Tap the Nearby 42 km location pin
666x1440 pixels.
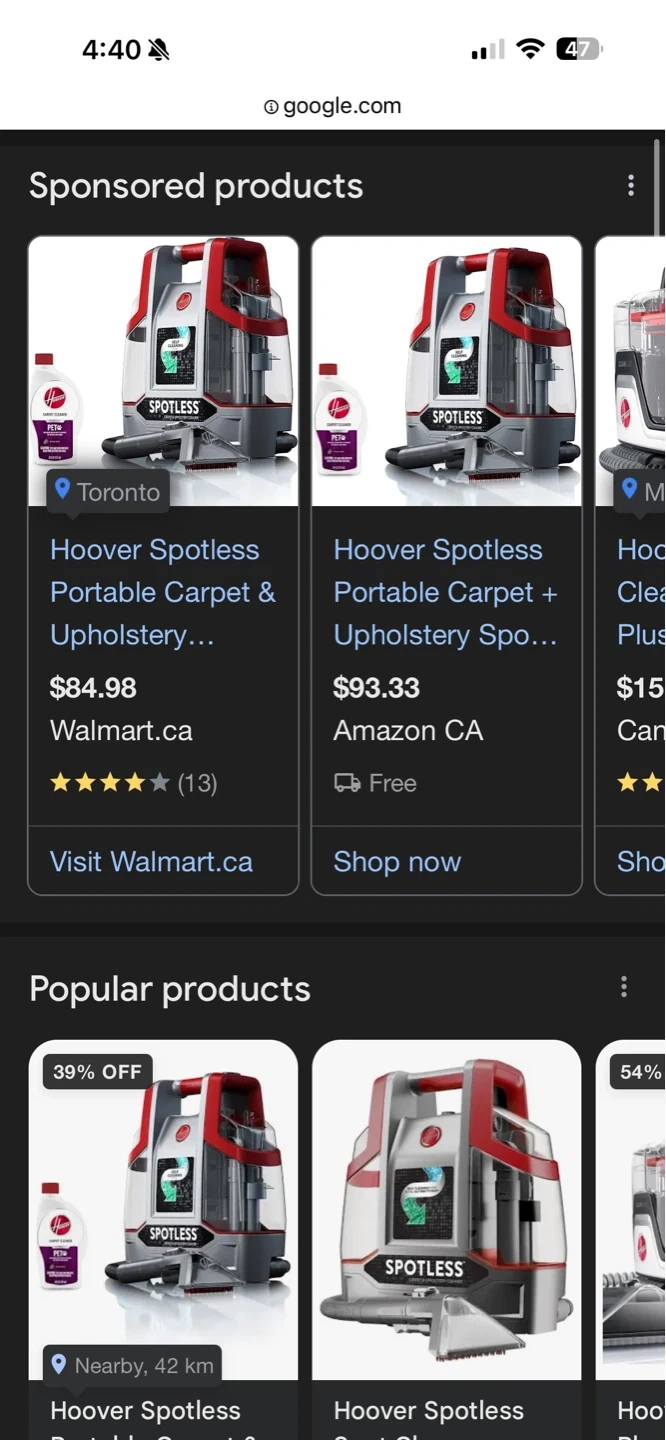59,1364
